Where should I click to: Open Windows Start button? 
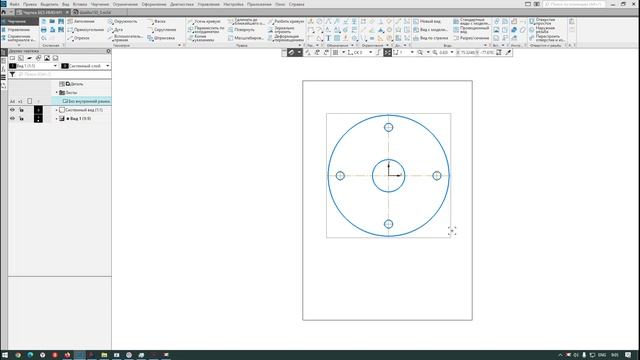click(5, 355)
